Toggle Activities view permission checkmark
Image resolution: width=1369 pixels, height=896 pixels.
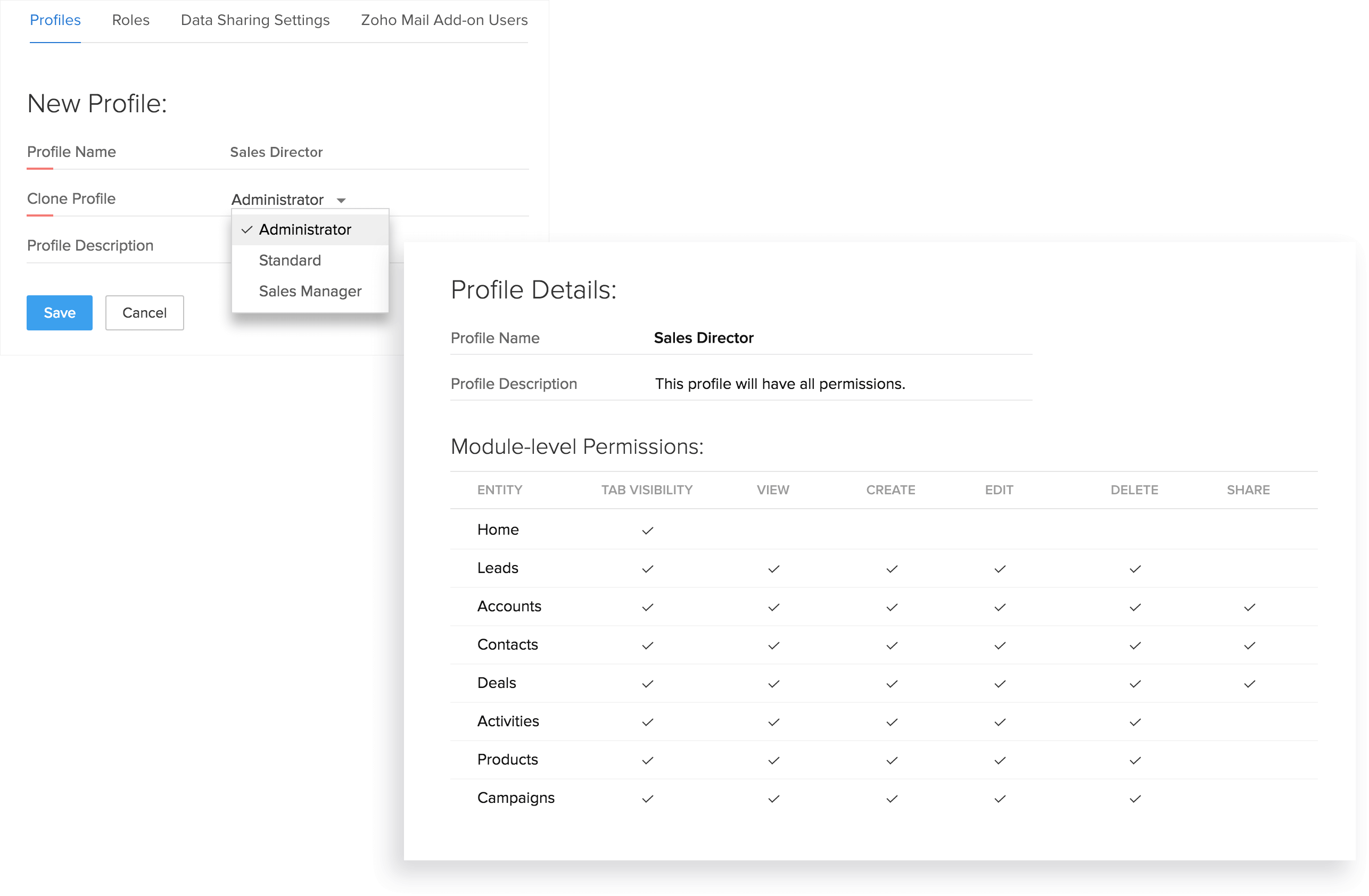click(774, 723)
